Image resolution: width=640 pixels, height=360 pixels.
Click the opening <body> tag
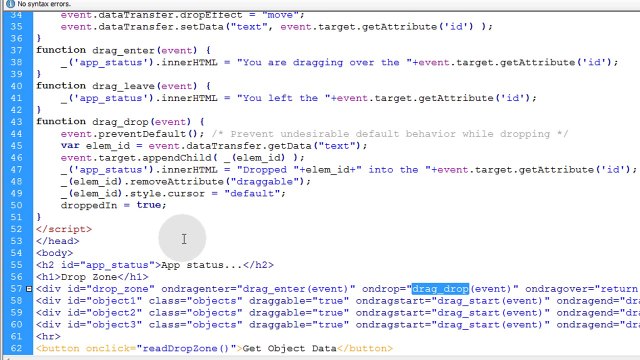54,253
